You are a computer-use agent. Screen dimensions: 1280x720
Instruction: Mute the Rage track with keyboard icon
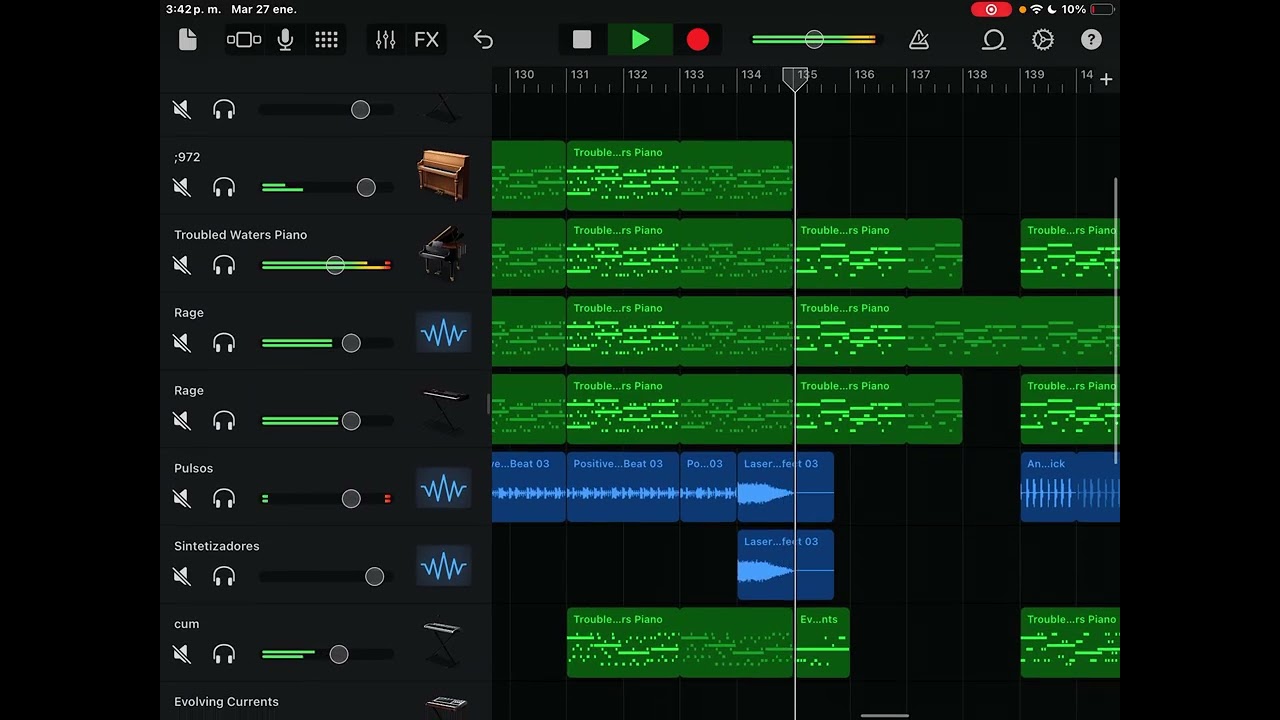click(182, 421)
